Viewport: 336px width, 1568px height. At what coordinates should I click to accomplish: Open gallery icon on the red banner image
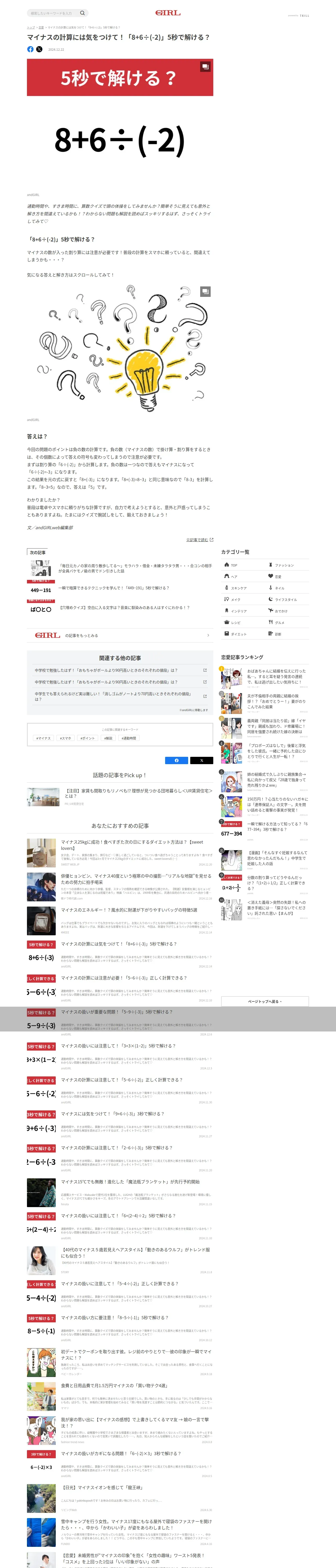point(205,66)
